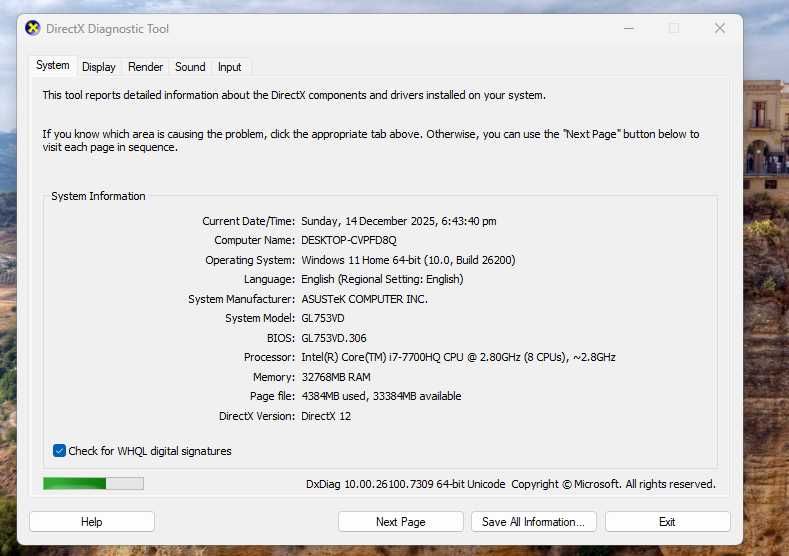Click the Windows 11 Home operating system value

click(408, 260)
